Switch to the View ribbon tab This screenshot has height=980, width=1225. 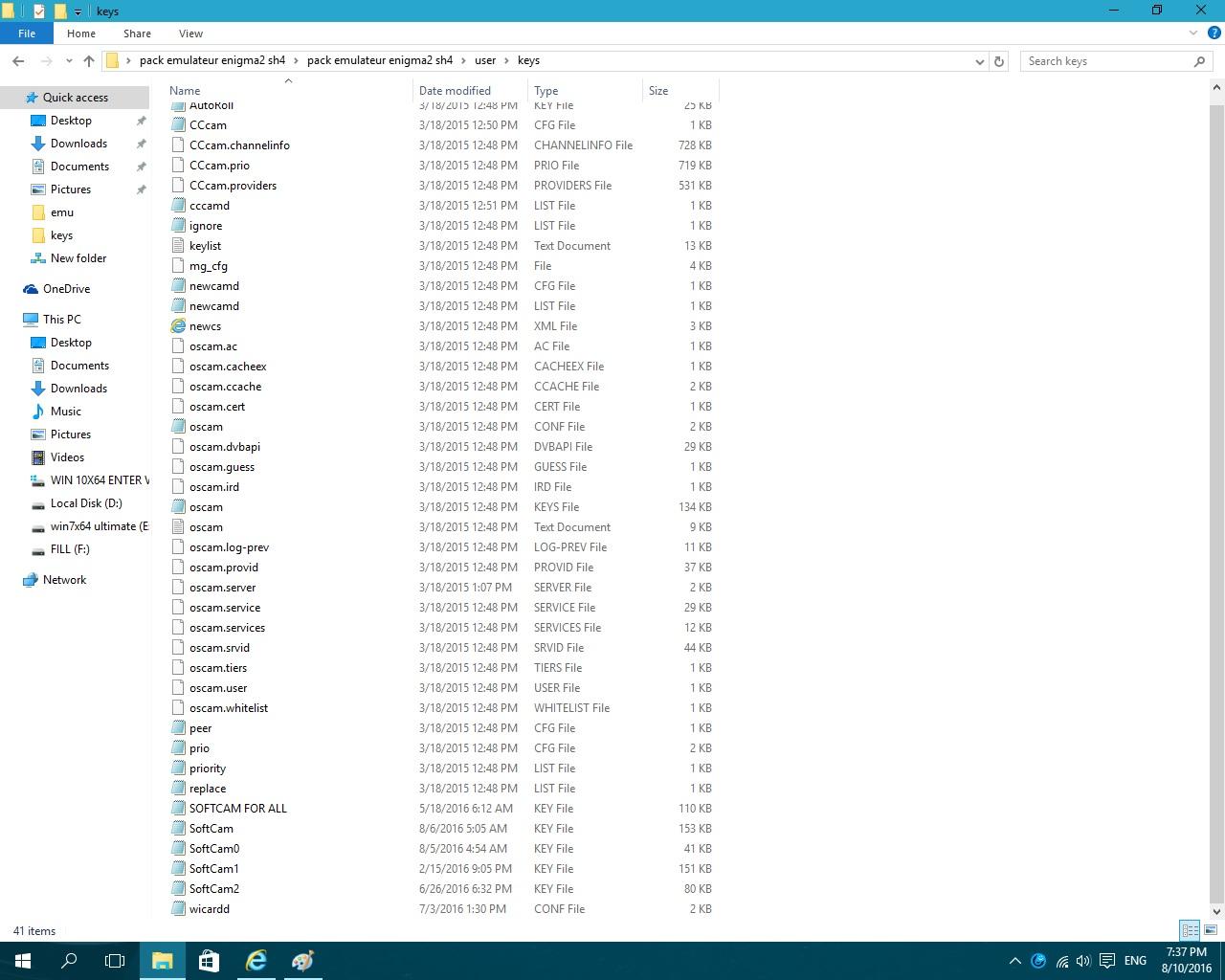click(190, 33)
